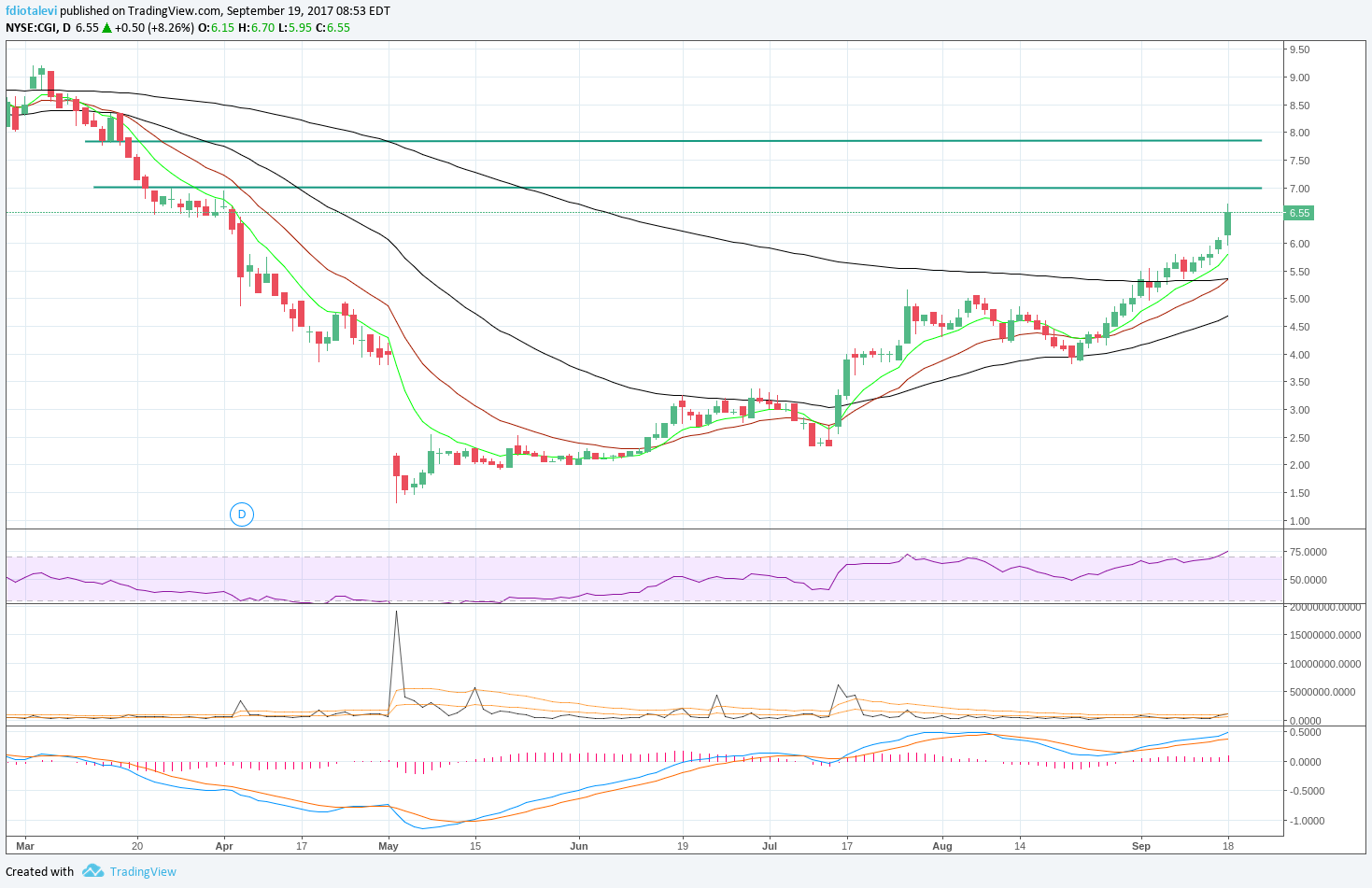Viewport: 1372px width, 888px height.
Task: Click the price axis value 7.00
Action: pos(1299,189)
